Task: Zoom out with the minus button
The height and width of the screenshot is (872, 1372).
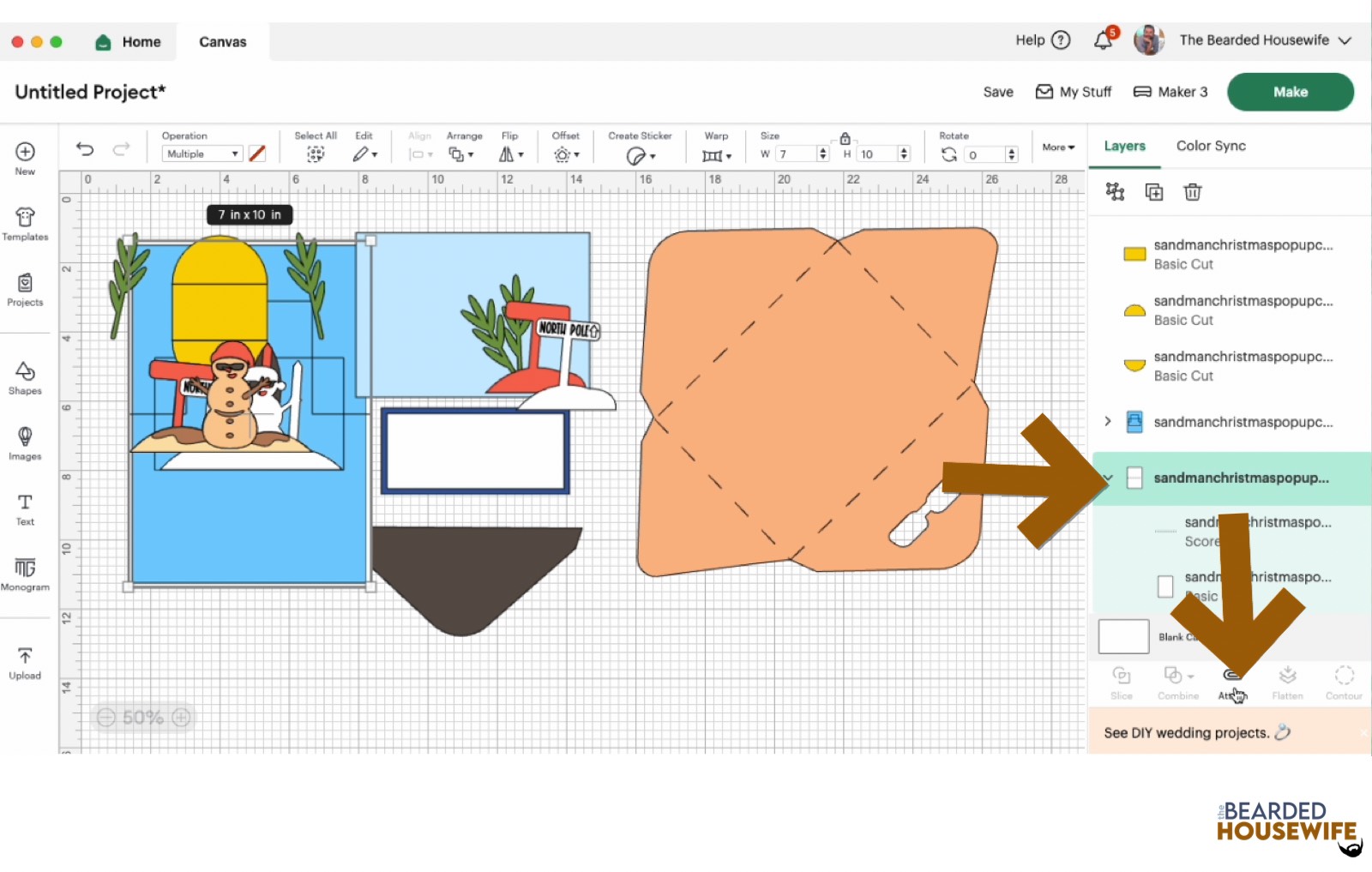Action: (x=105, y=718)
